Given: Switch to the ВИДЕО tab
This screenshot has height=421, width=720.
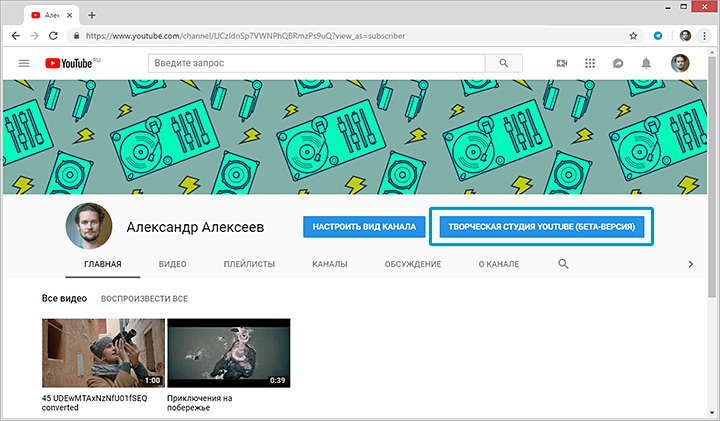Looking at the screenshot, I should coord(173,264).
